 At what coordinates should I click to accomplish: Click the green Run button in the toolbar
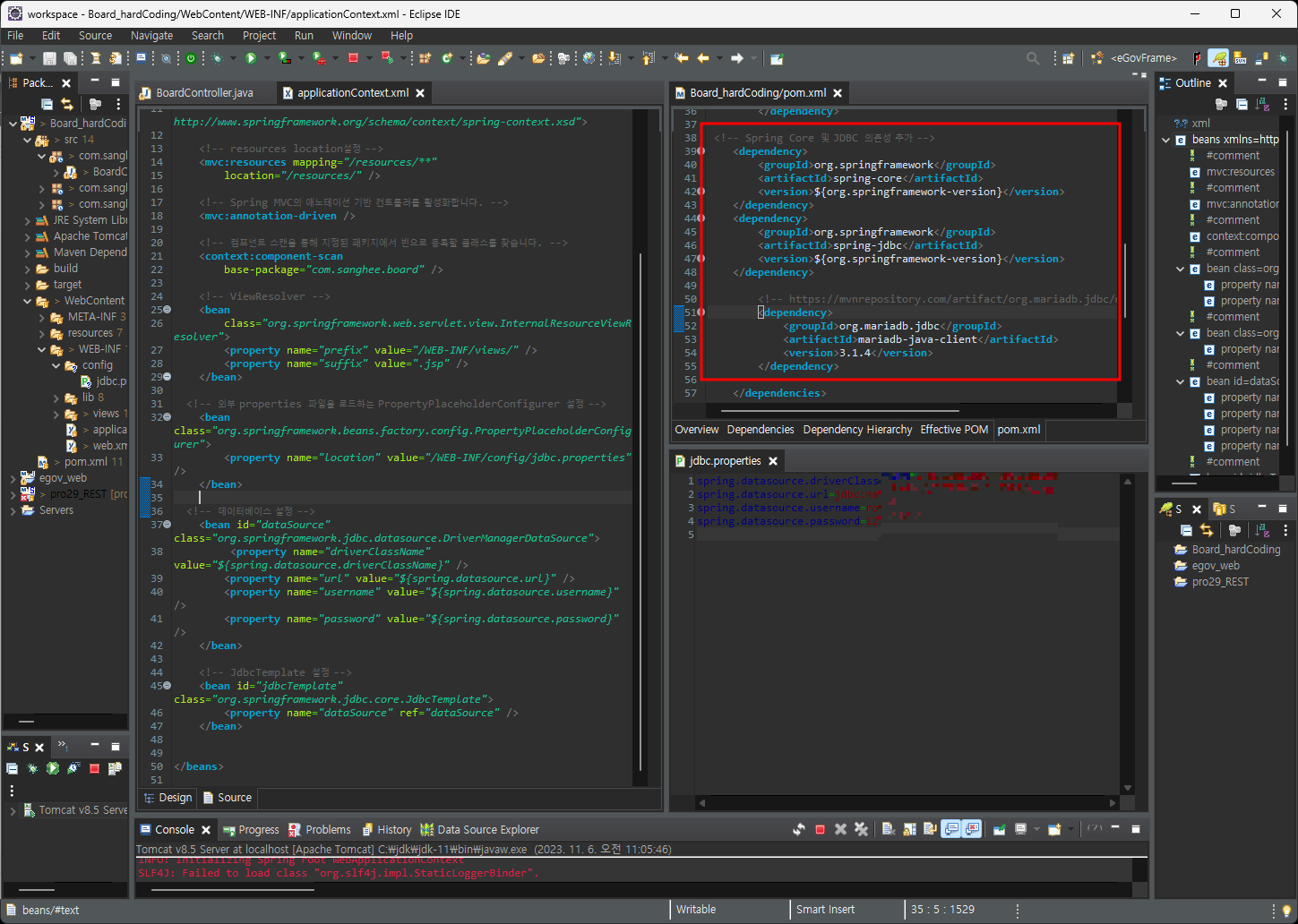point(251,58)
